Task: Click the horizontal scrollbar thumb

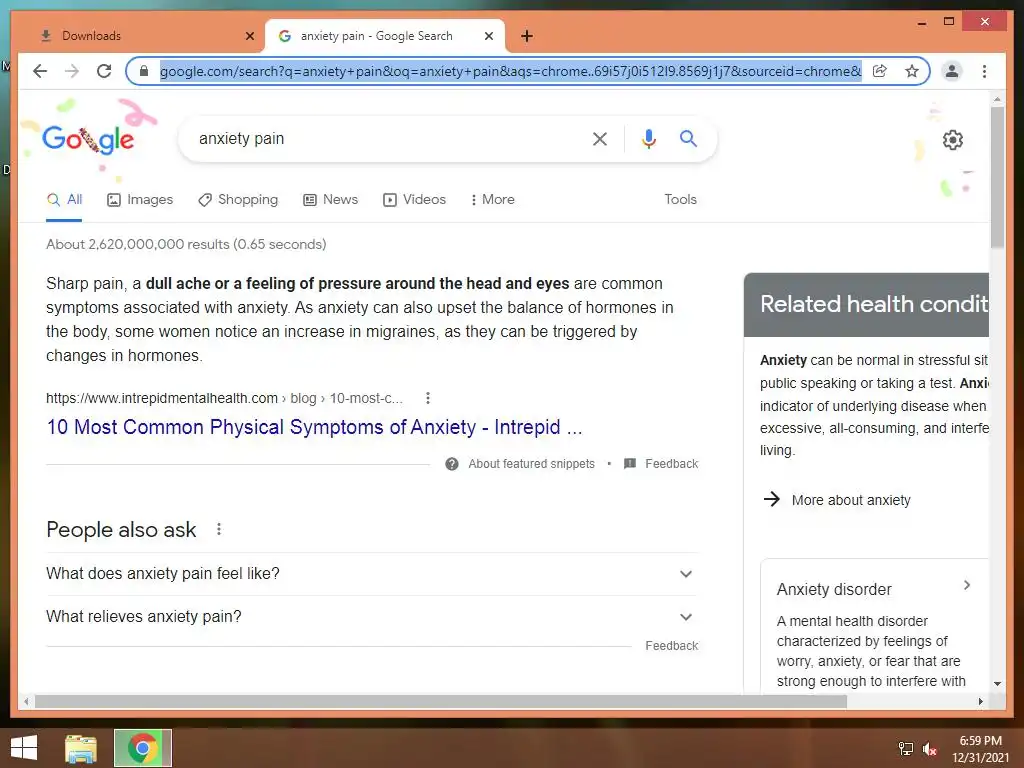Action: pos(441,701)
